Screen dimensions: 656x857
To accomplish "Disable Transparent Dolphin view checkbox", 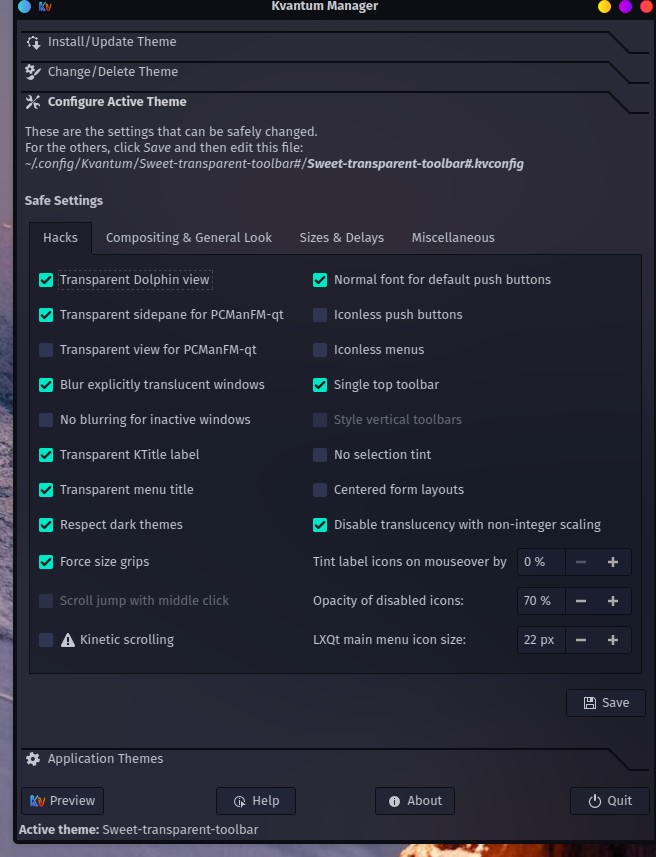I will click(46, 280).
